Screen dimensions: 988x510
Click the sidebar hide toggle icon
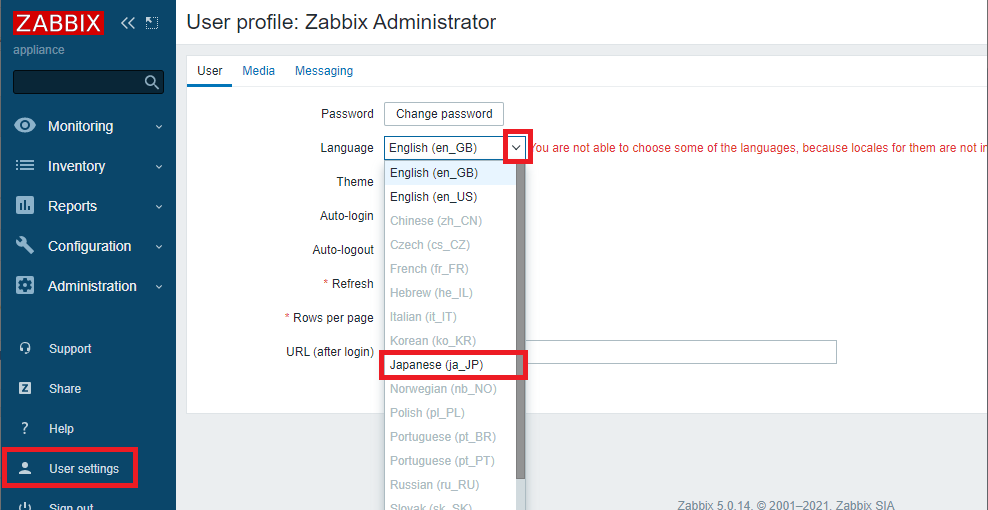click(x=152, y=23)
